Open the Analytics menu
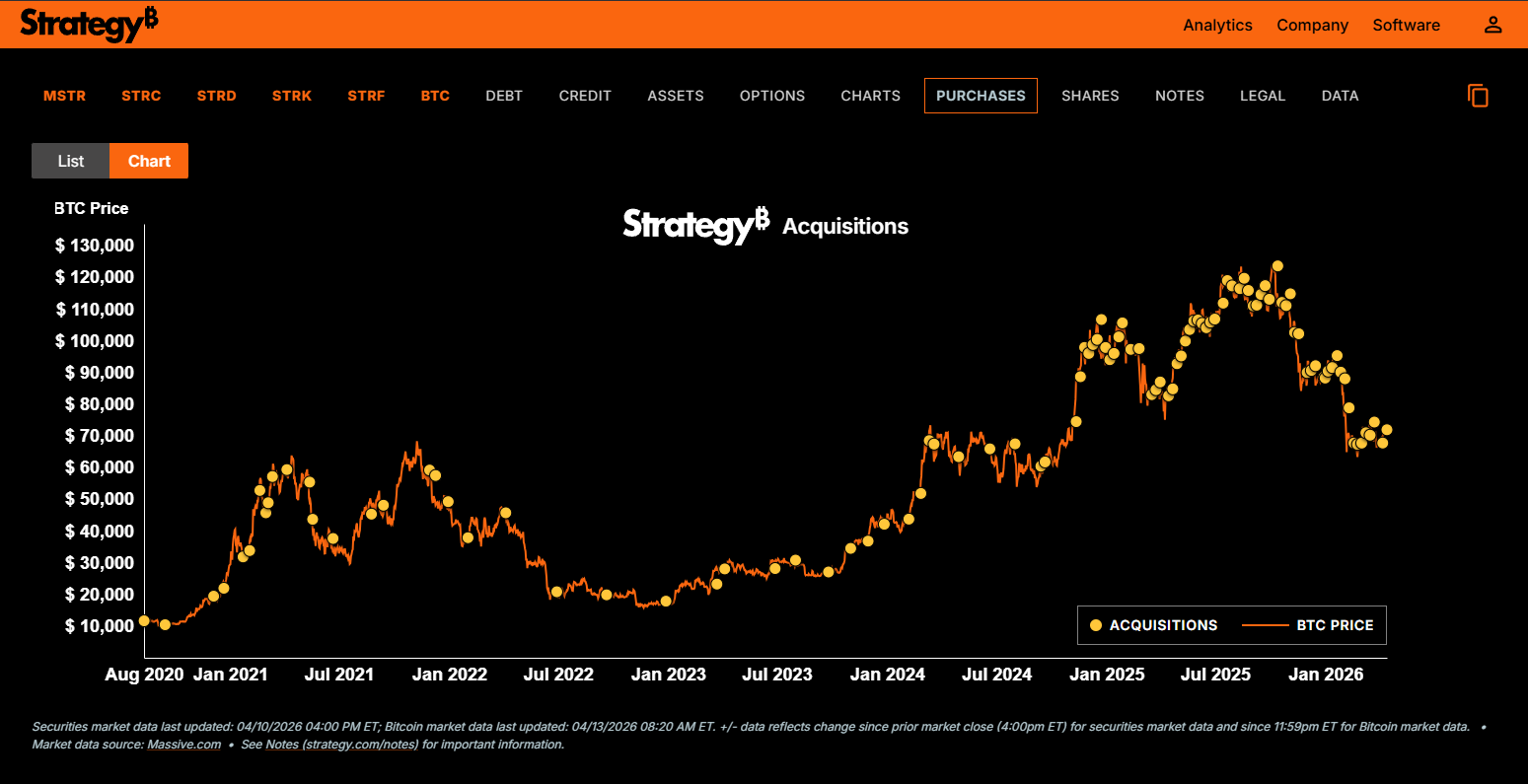 point(1217,25)
